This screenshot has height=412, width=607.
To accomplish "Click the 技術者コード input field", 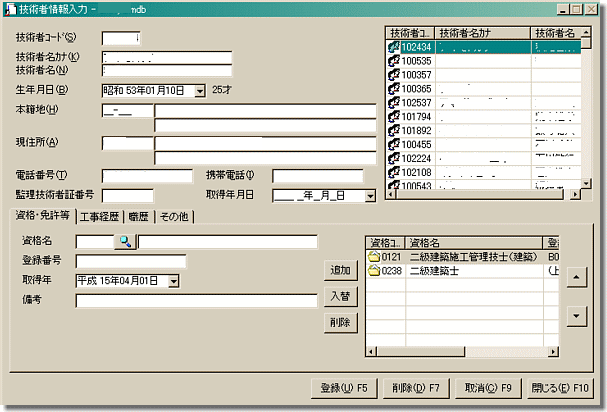I will (121, 38).
